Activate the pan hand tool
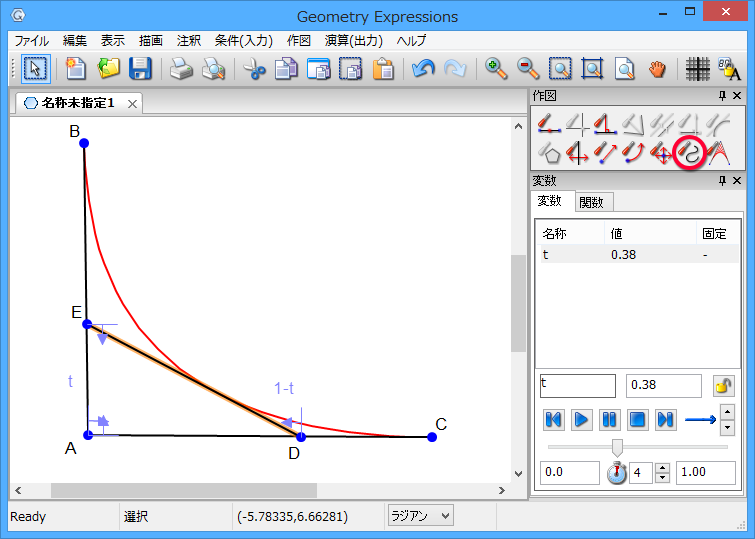 pyautogui.click(x=657, y=69)
